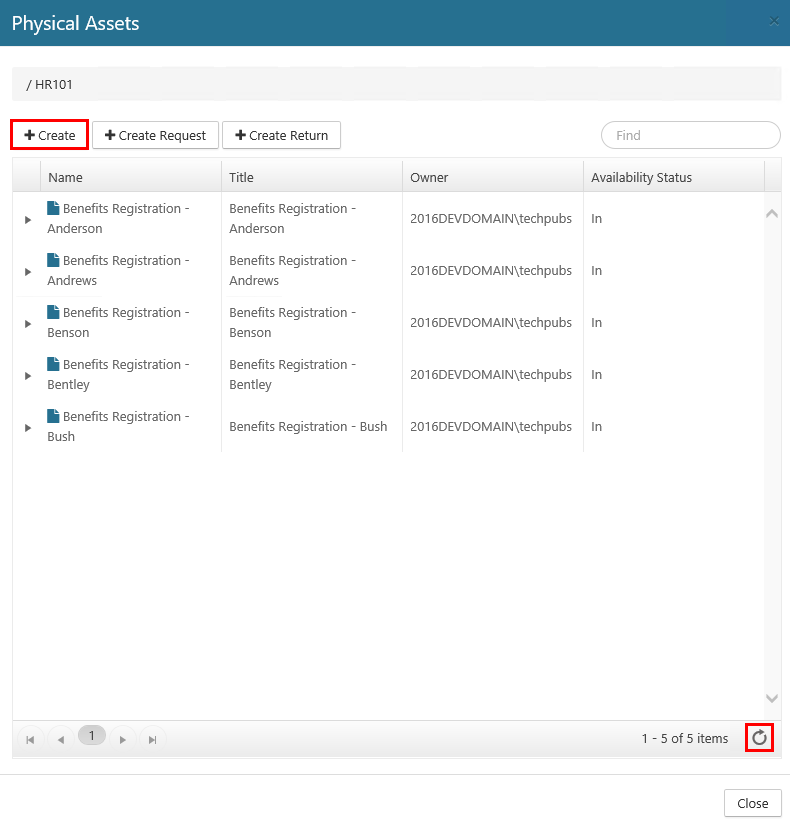This screenshot has height=823, width=790.
Task: Select page 1 in the pager
Action: pos(91,736)
